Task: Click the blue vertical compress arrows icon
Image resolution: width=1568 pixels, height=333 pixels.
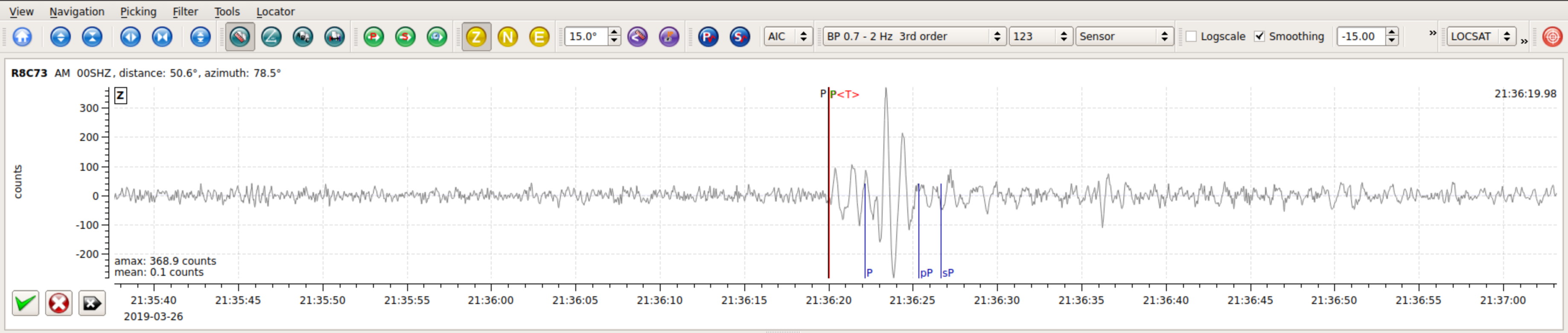Action: (x=92, y=37)
